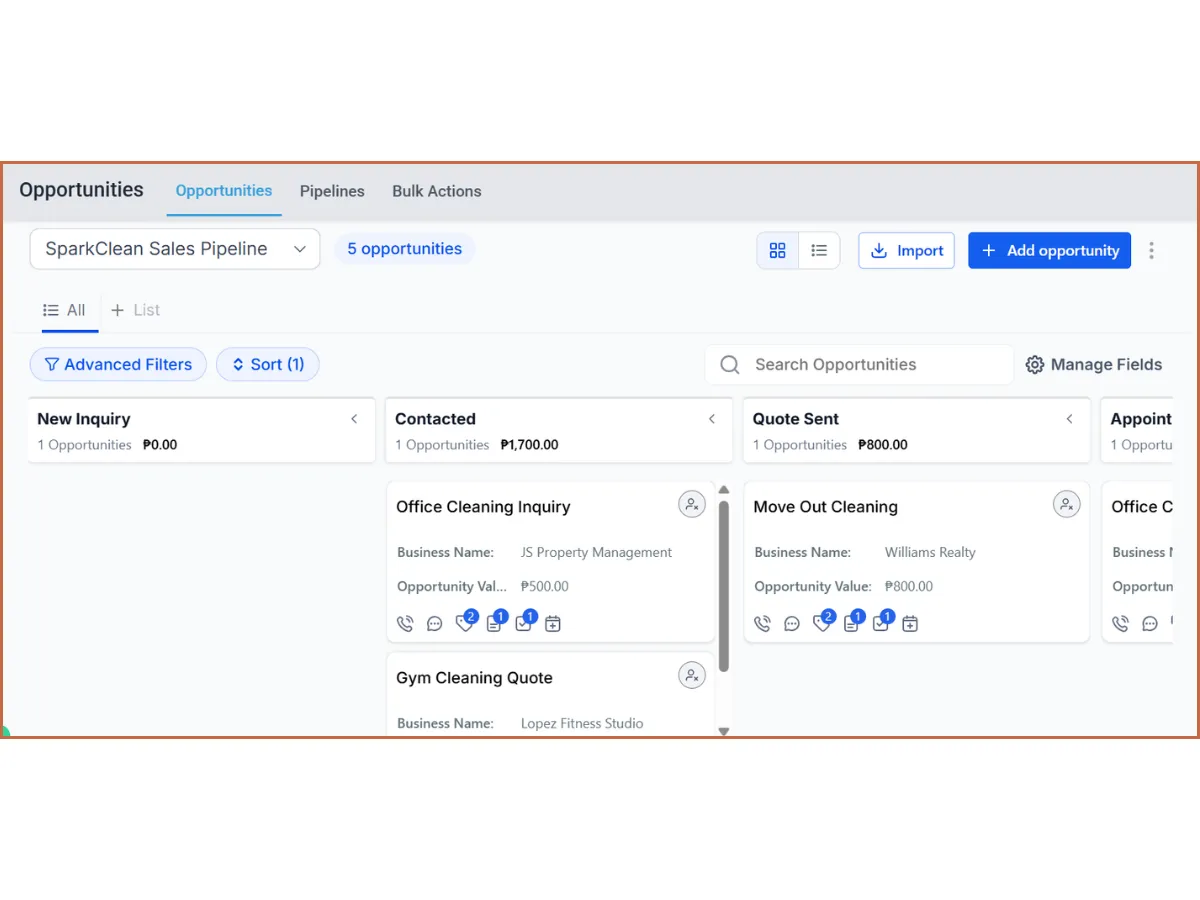Click unassigned owner icon on Office Cleaning Inquiry
Image resolution: width=1200 pixels, height=900 pixels.
coord(692,504)
